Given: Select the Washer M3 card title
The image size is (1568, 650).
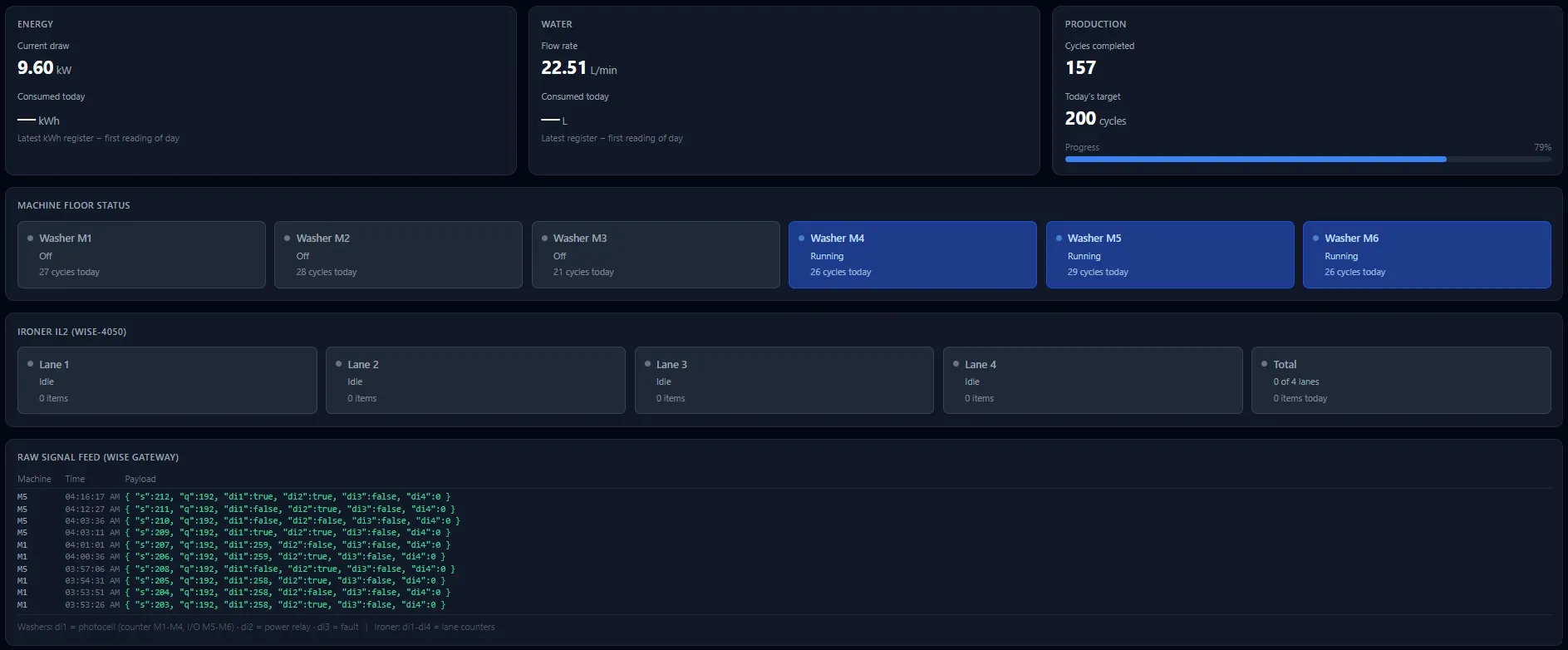Looking at the screenshot, I should coord(580,239).
